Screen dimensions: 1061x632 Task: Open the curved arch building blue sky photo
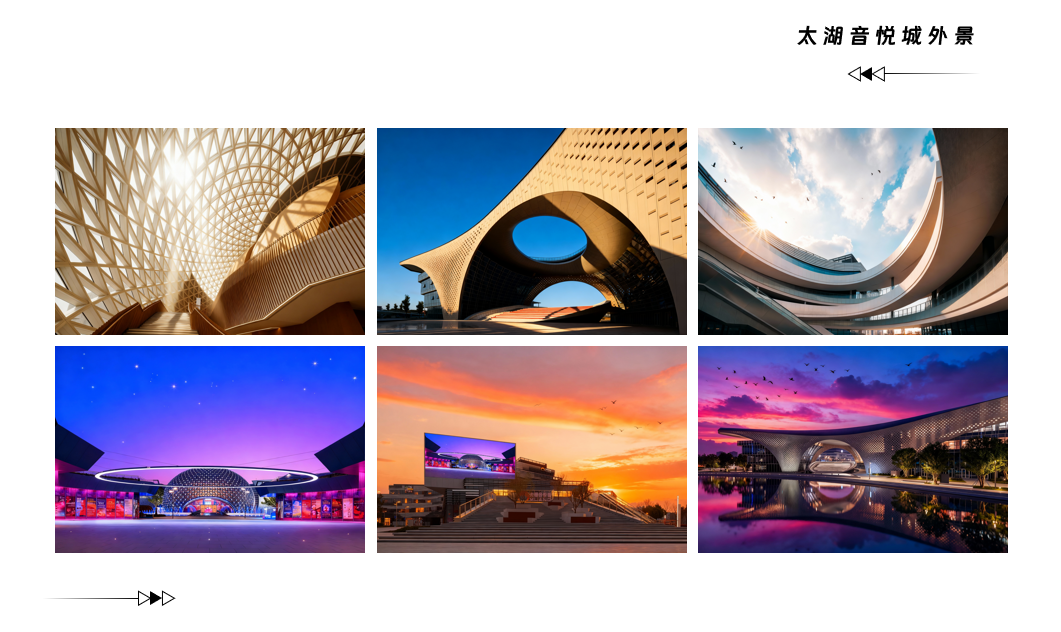(532, 231)
